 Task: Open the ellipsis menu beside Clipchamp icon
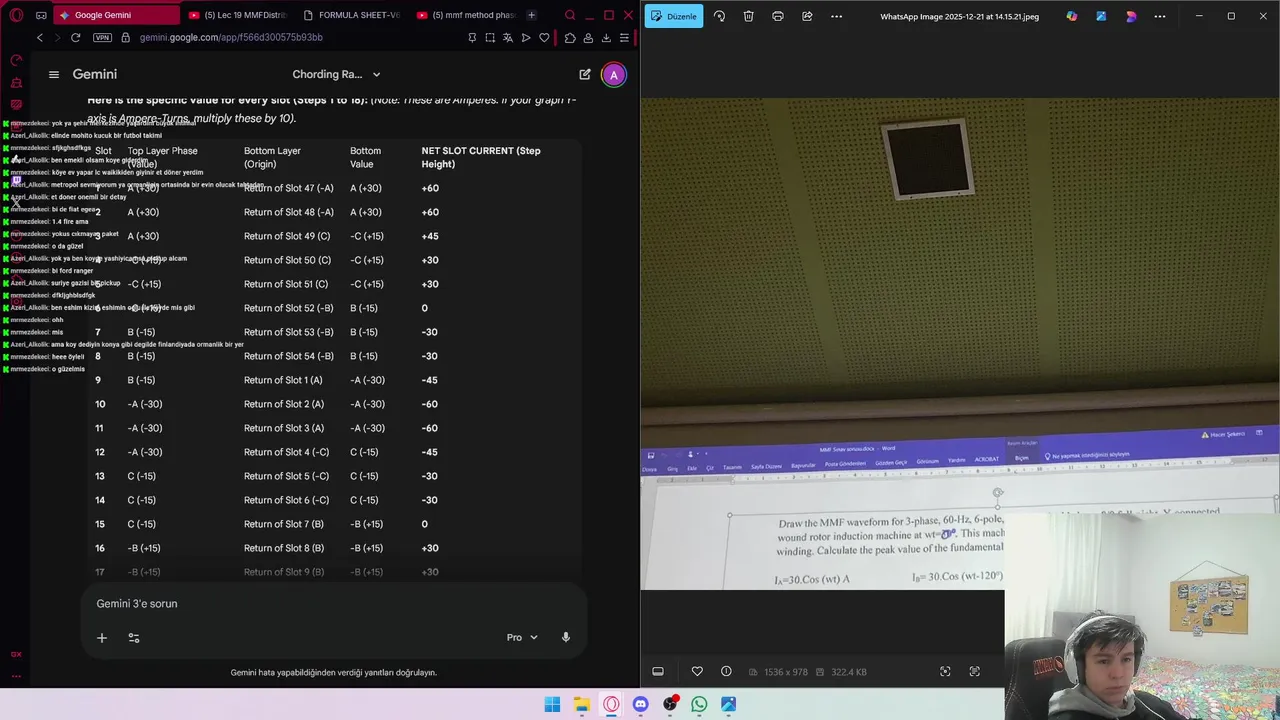pos(1160,16)
